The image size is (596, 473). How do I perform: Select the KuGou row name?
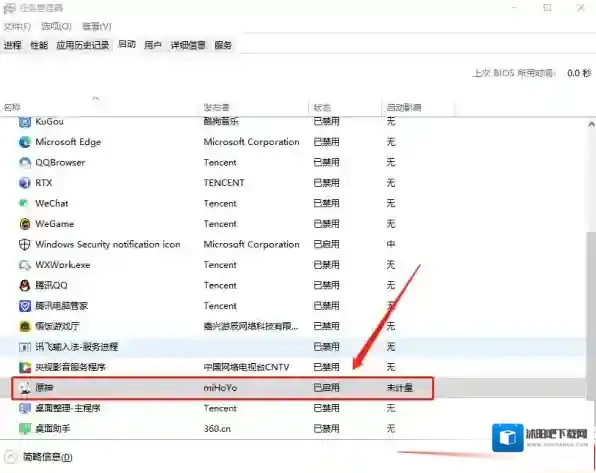tap(49, 122)
